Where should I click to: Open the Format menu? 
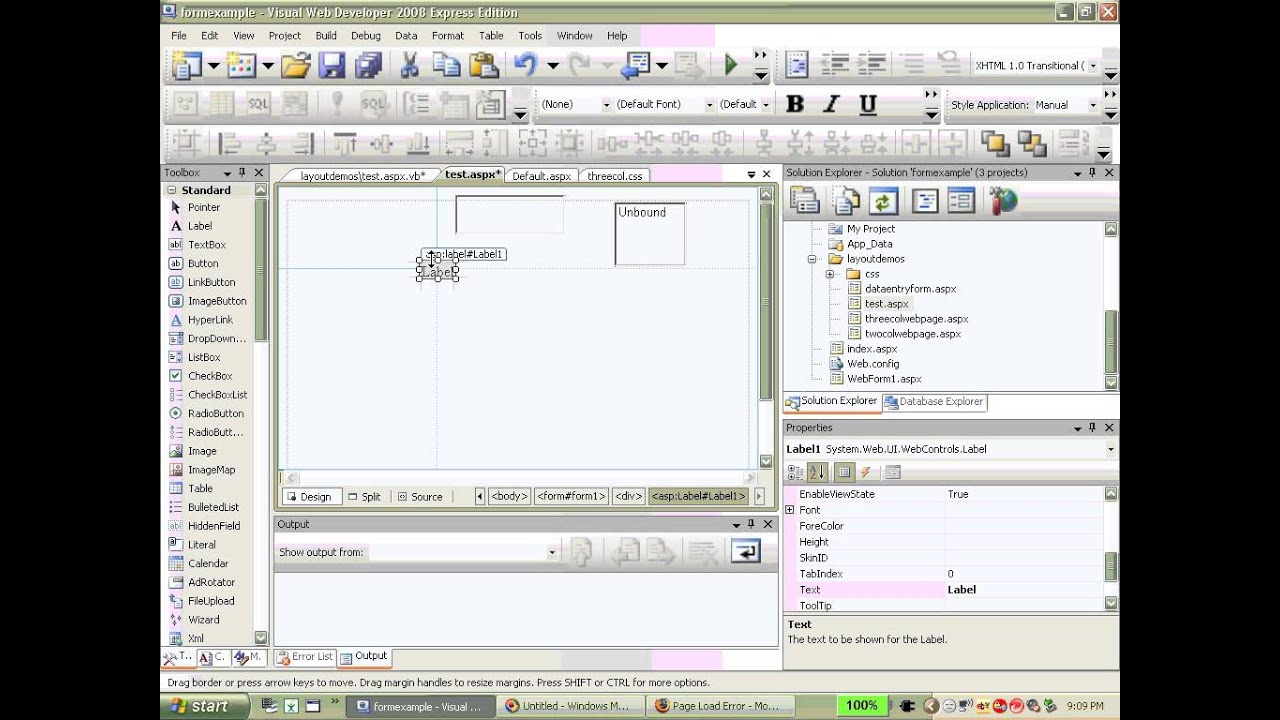coord(448,35)
